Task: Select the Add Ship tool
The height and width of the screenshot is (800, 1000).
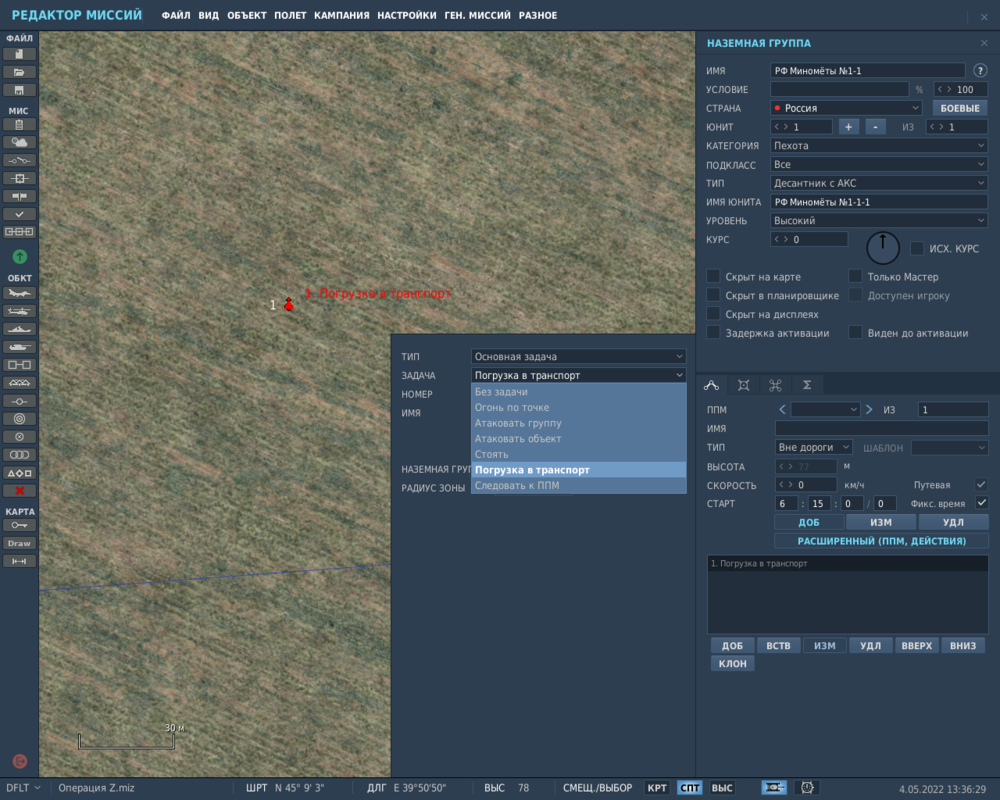Action: [x=22, y=331]
